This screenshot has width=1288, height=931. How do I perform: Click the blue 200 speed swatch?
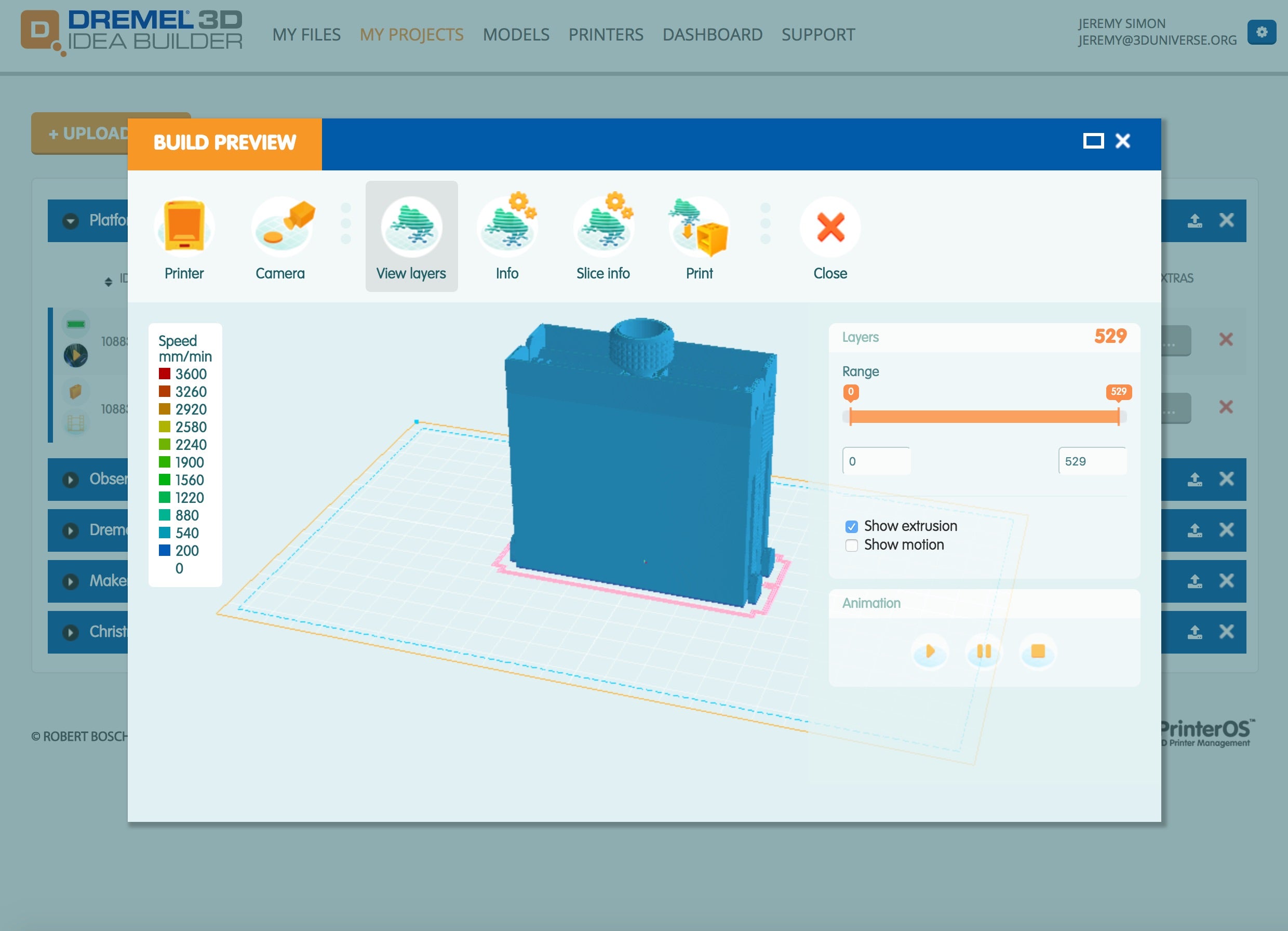[165, 550]
